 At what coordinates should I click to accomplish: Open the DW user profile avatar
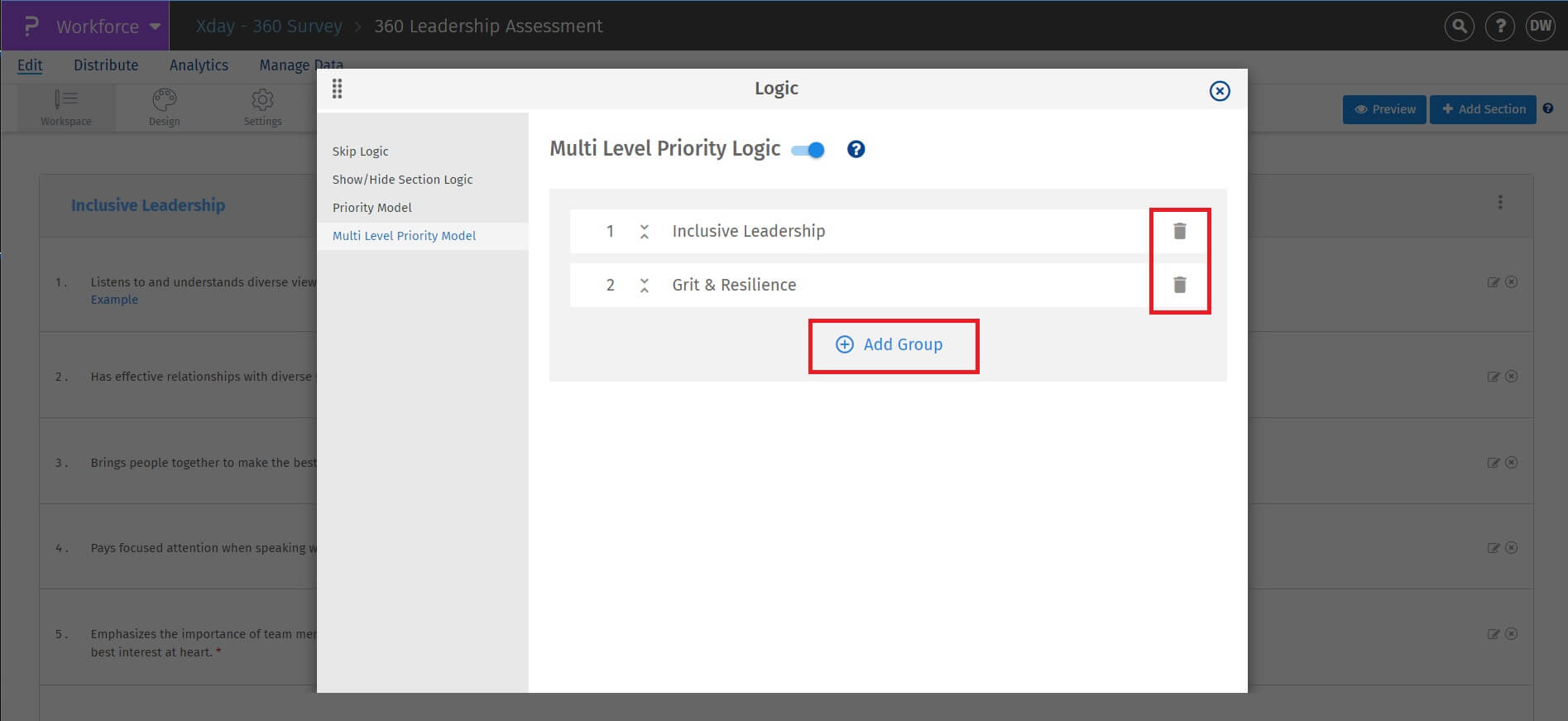click(1540, 26)
